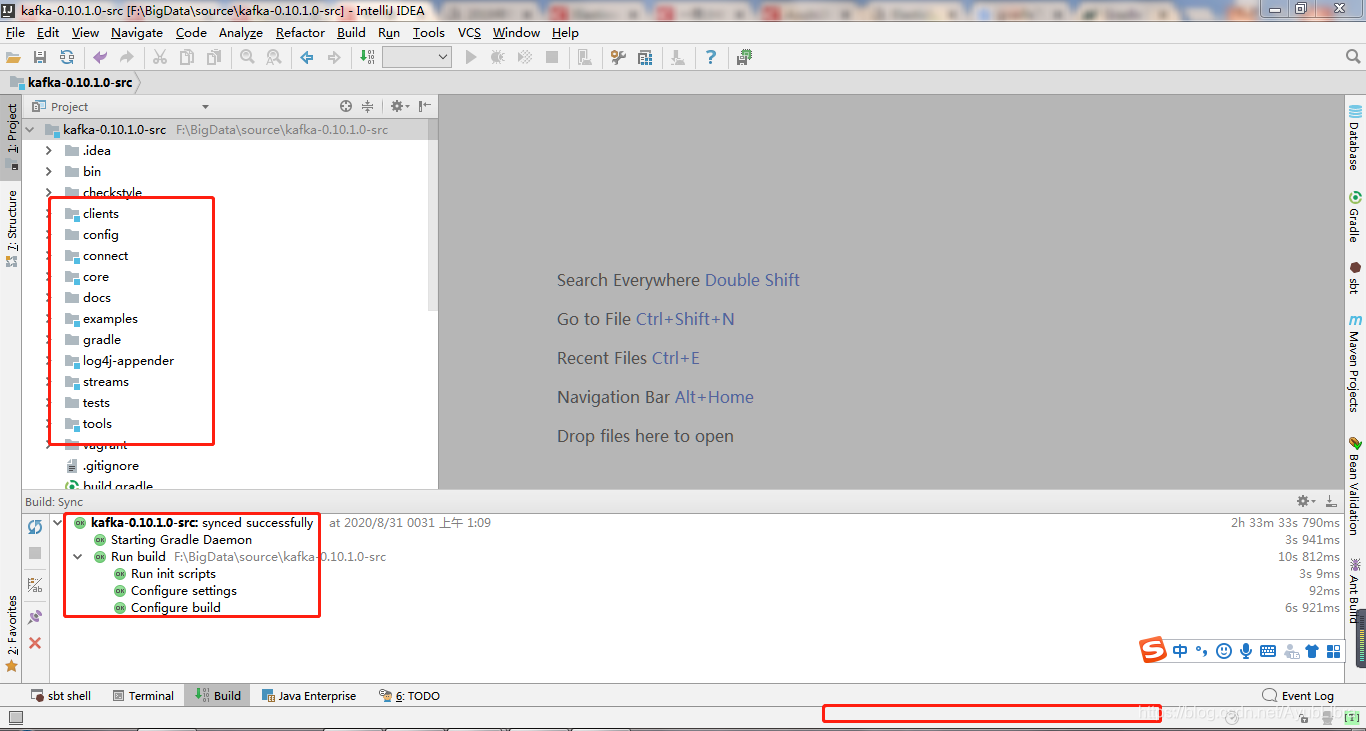Click the Copy toolbar icon
Screen dimensions: 1366x731
186,58
